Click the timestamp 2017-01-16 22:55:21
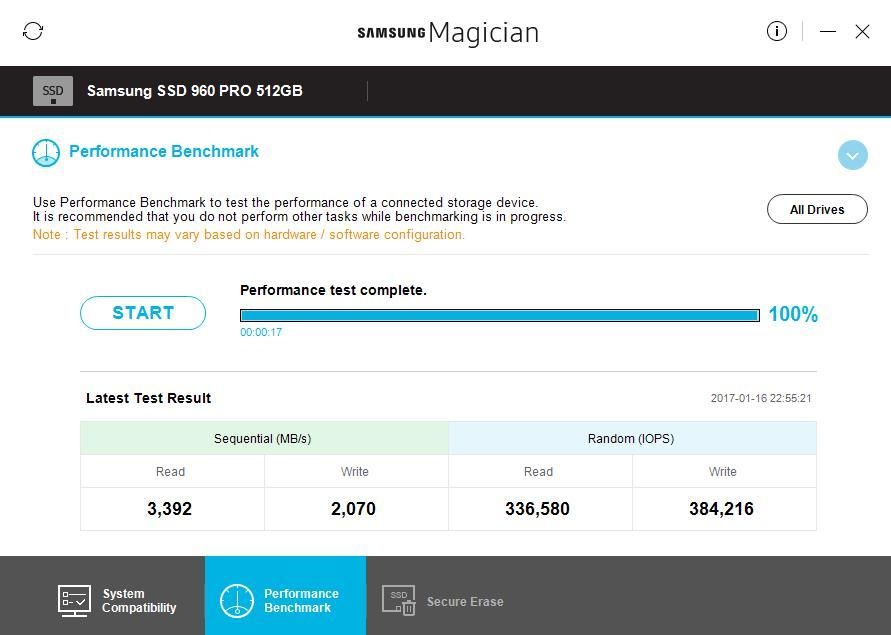Viewport: 891px width, 635px height. [x=761, y=398]
